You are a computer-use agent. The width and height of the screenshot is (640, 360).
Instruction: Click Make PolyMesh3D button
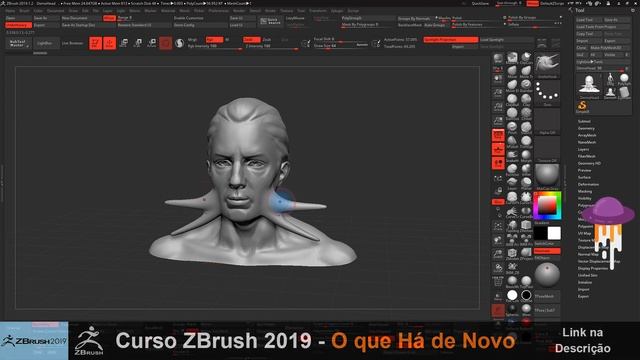pyautogui.click(x=610, y=48)
